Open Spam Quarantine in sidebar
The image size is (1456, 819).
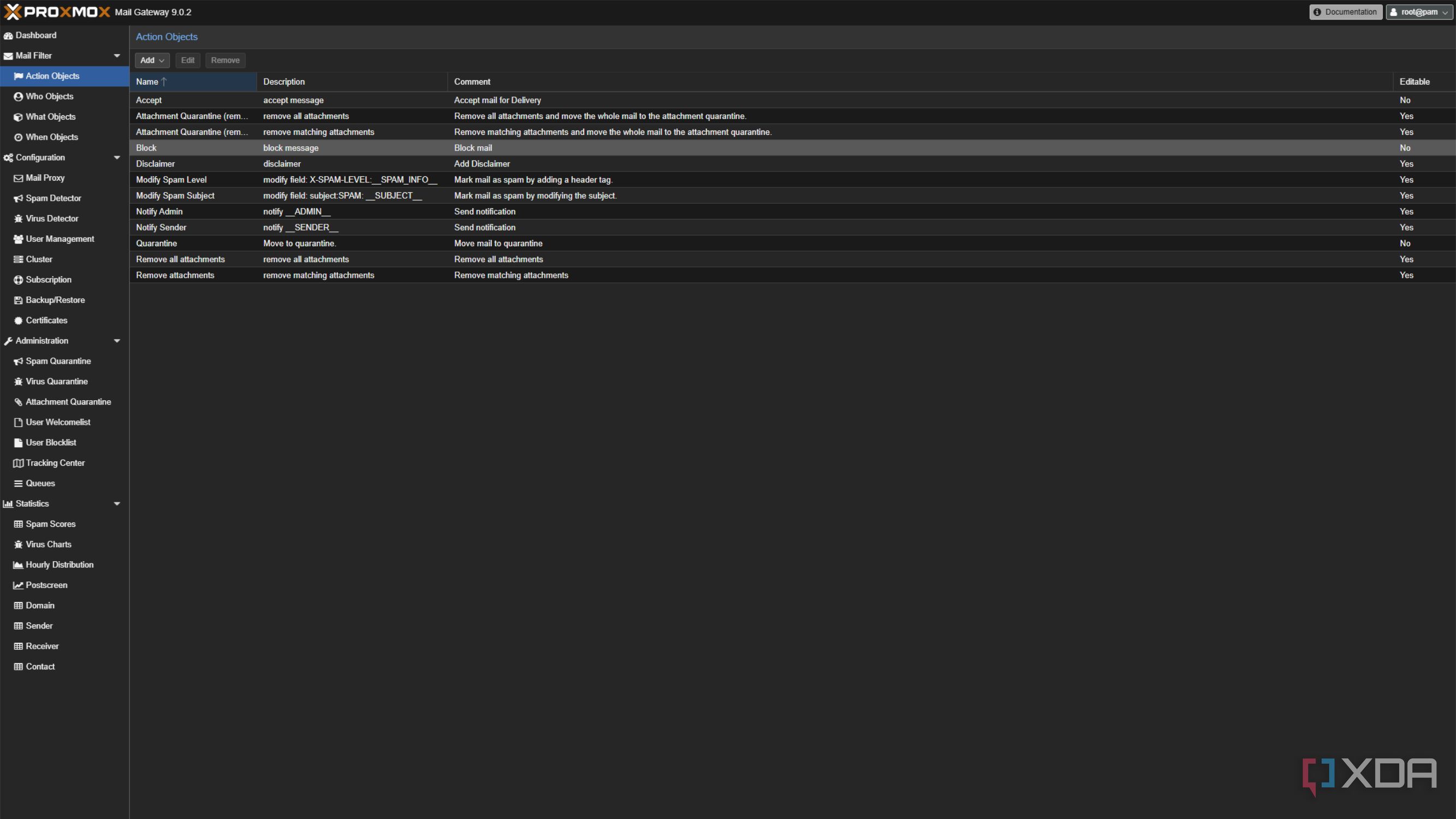point(64,360)
